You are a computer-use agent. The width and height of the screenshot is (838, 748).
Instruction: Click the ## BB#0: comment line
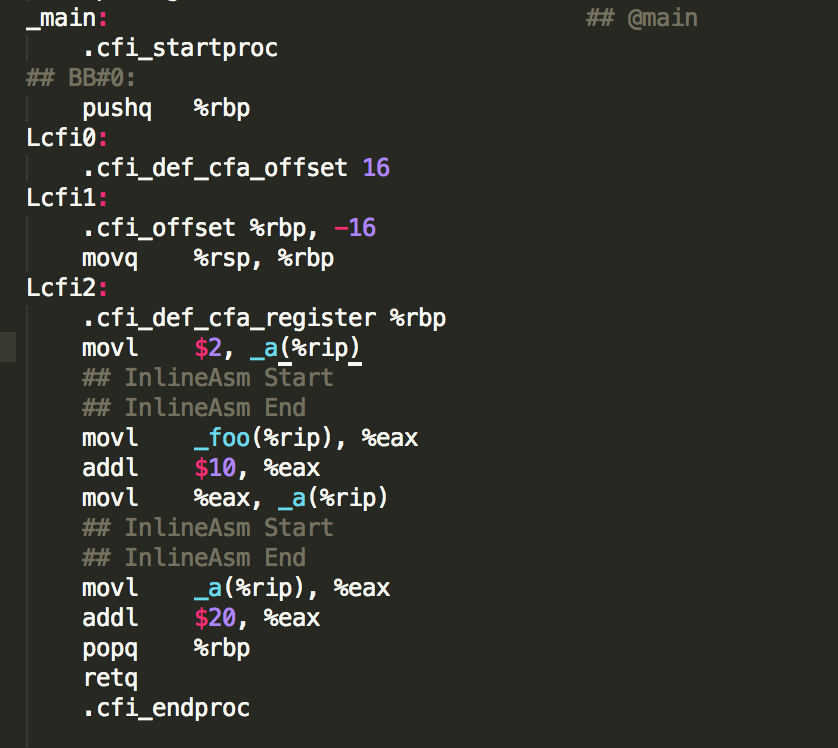coord(80,78)
